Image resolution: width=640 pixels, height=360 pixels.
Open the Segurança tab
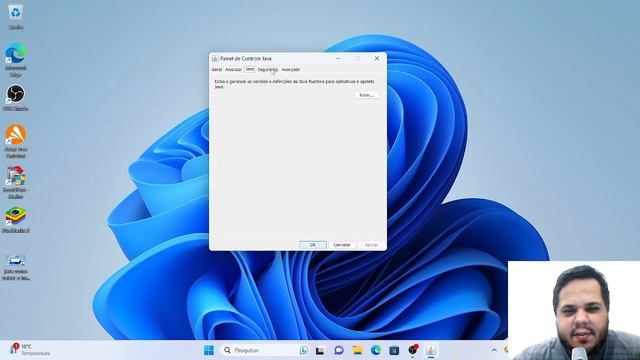268,70
